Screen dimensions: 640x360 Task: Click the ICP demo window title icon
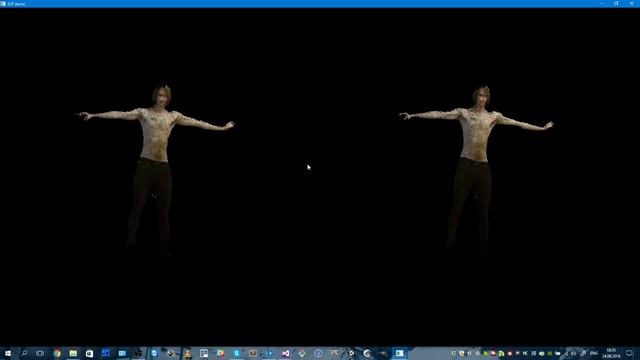point(4,4)
